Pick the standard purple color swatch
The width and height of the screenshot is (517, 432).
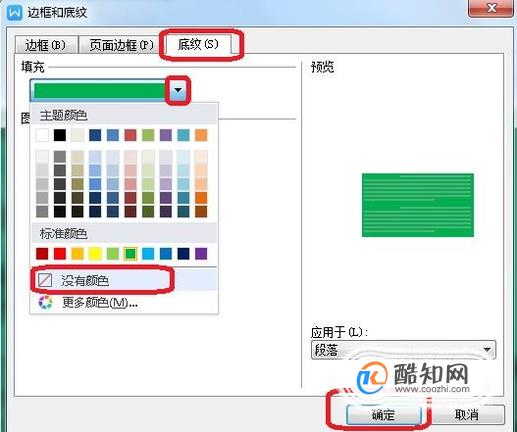click(201, 253)
